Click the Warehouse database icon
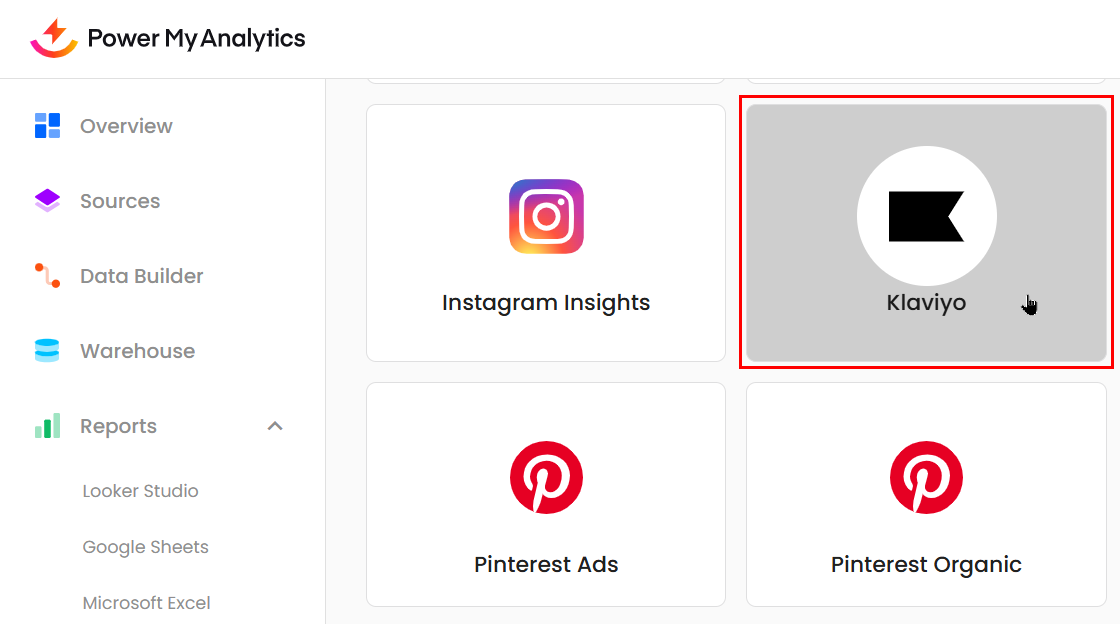 click(x=47, y=351)
